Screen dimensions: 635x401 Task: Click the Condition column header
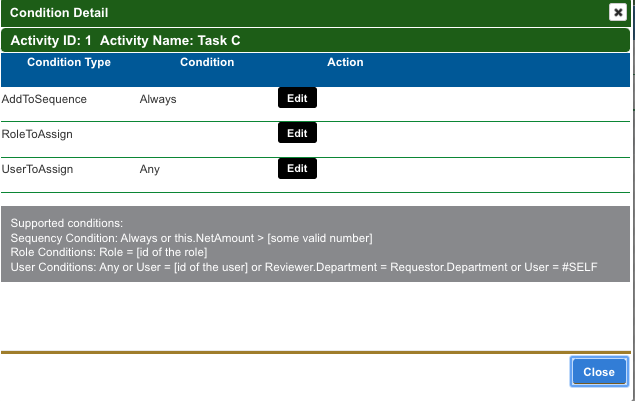point(207,62)
